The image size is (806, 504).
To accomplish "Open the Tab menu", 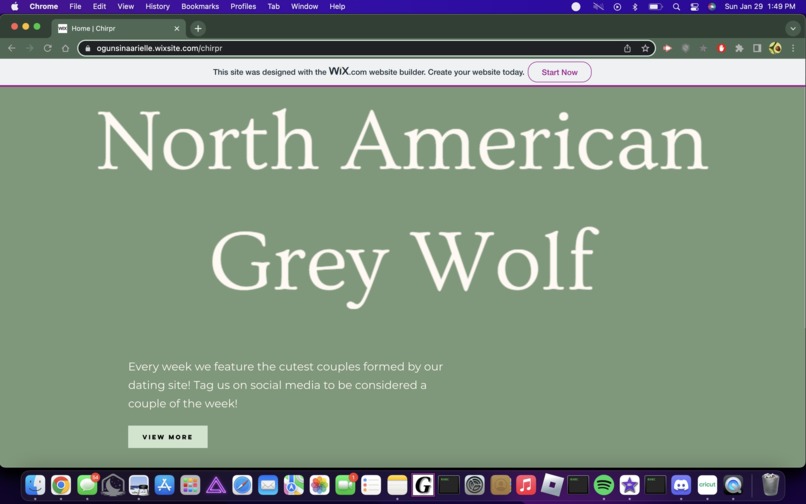I will point(273,7).
